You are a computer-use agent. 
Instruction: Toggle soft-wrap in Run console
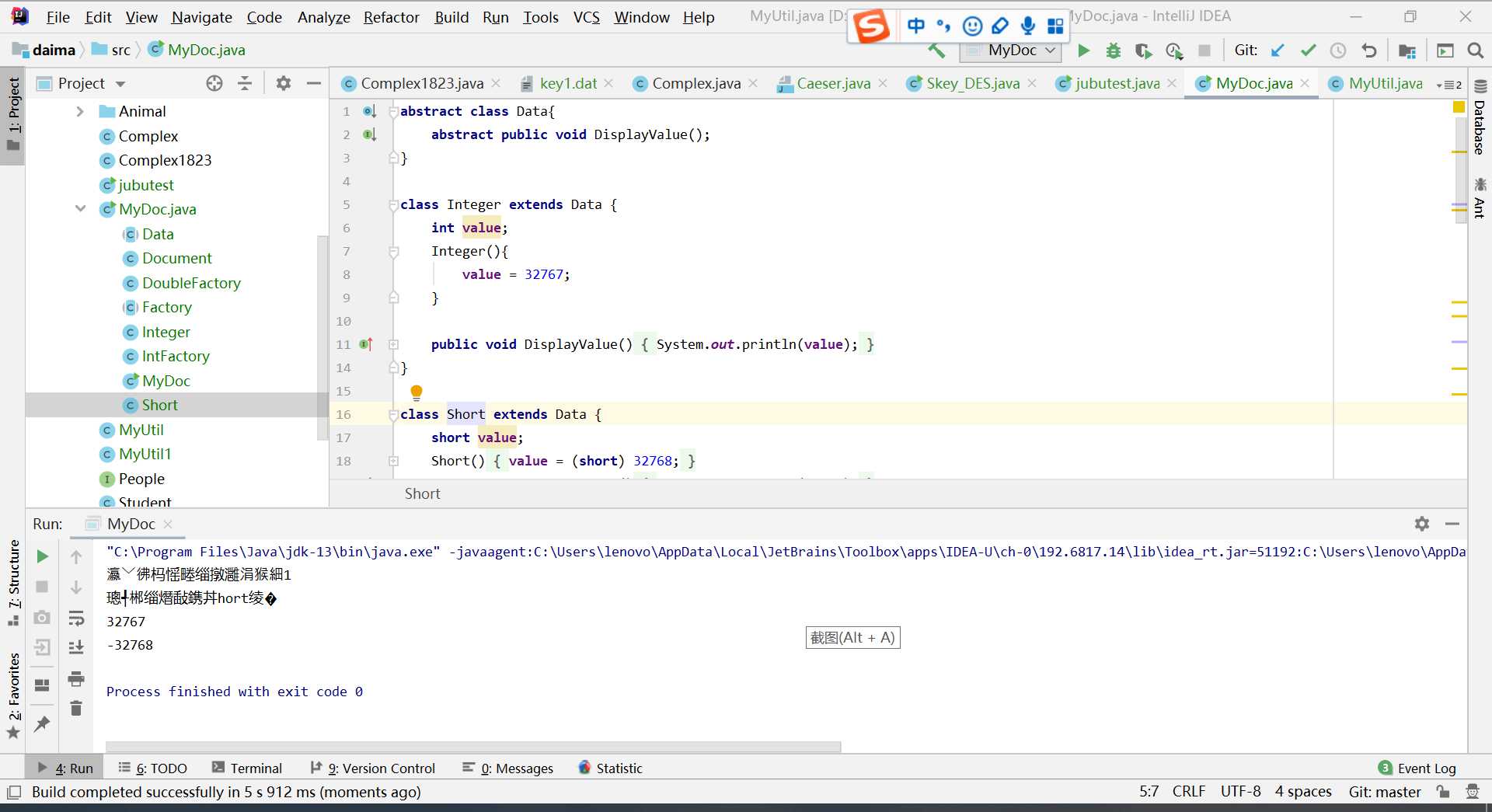point(76,619)
